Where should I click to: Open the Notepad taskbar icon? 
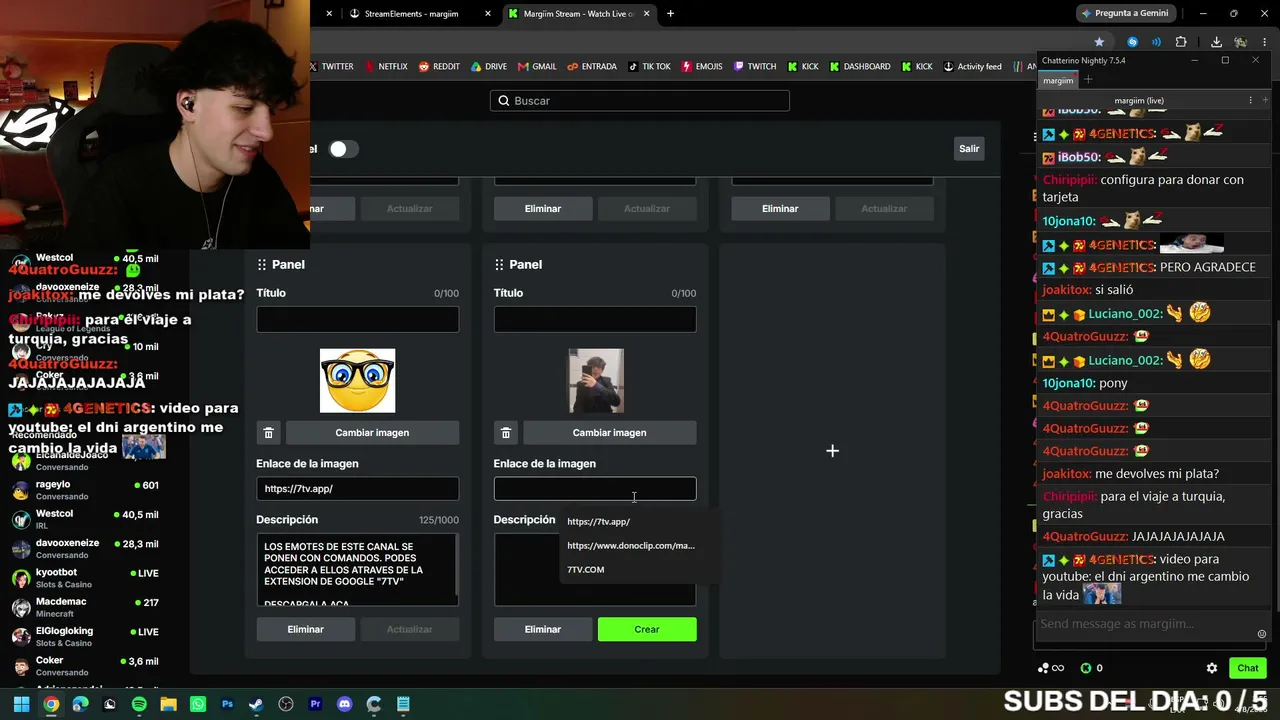[403, 704]
